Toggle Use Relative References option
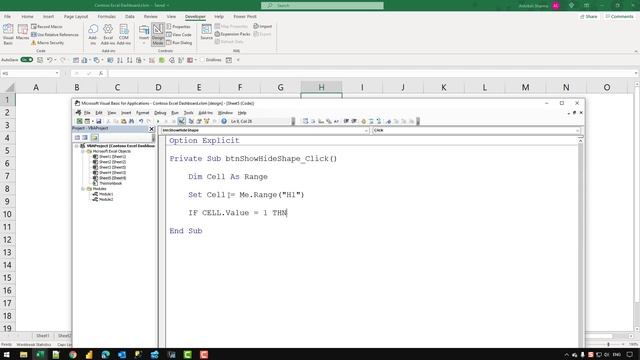 click(55, 35)
